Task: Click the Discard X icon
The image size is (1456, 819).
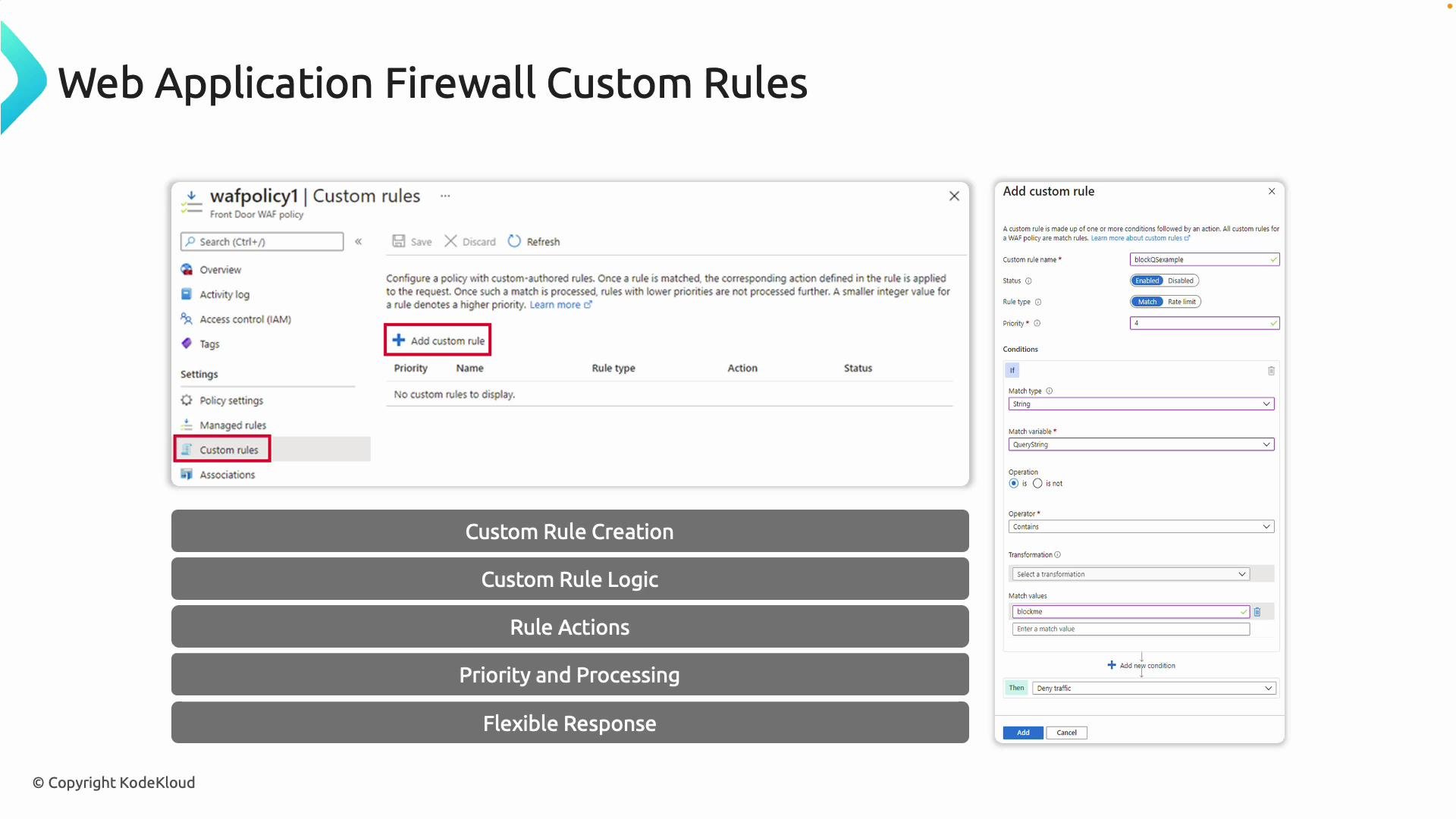Action: (x=450, y=241)
